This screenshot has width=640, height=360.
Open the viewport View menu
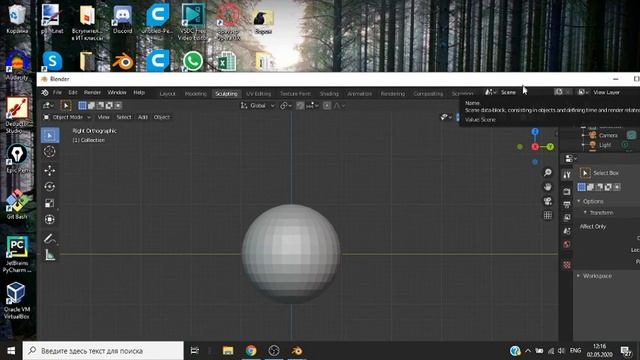(103, 117)
